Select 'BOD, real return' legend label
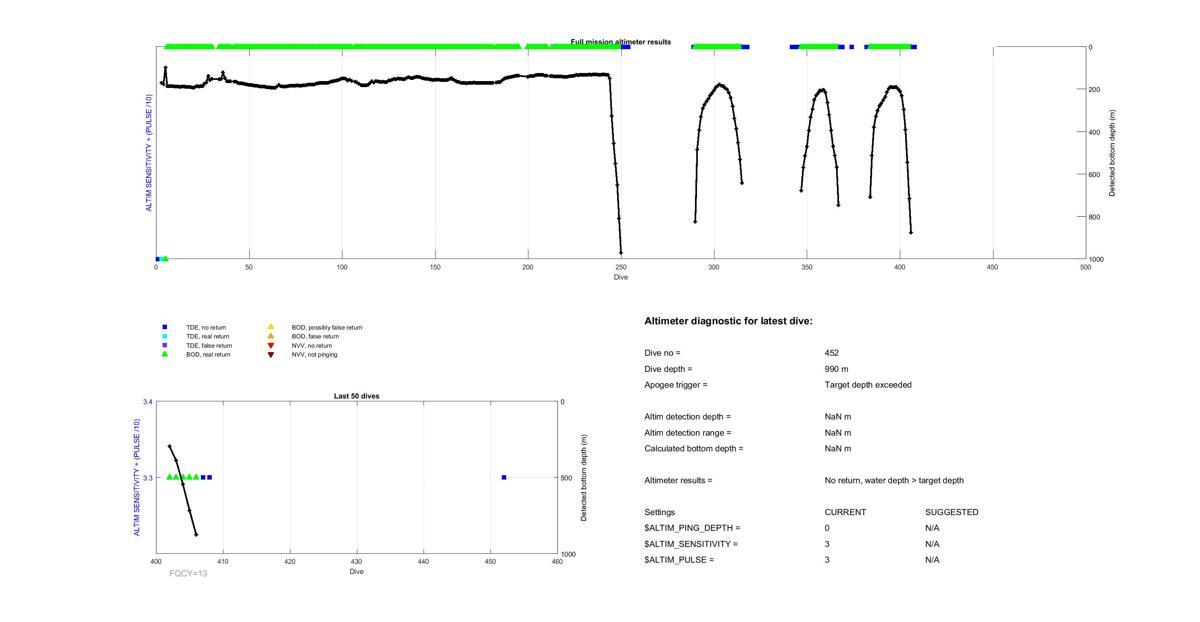Screen dimensions: 1200x622 click(x=208, y=354)
